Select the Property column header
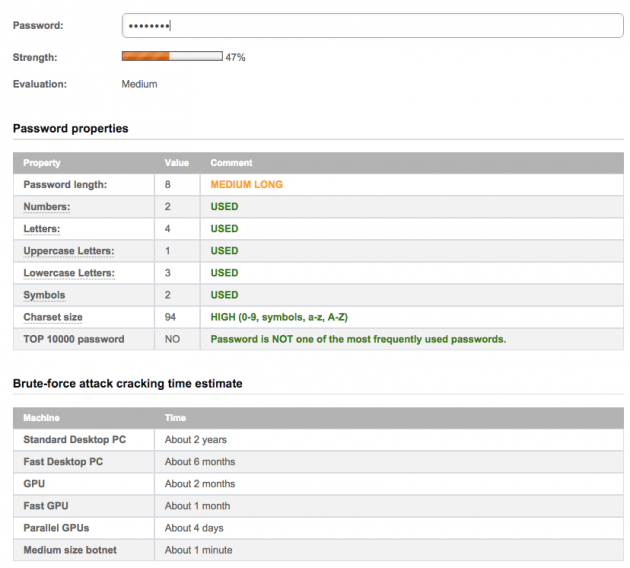The width and height of the screenshot is (630, 568). [42, 163]
